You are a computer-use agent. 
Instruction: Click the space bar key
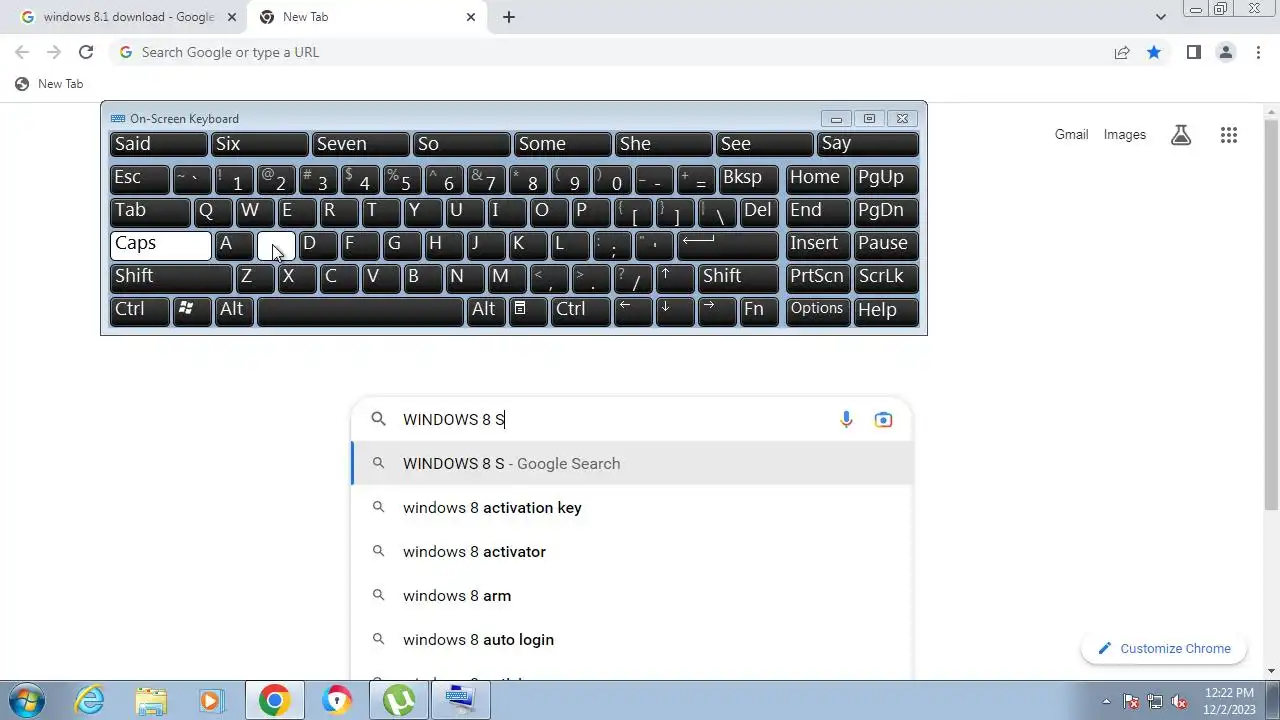pyautogui.click(x=360, y=310)
